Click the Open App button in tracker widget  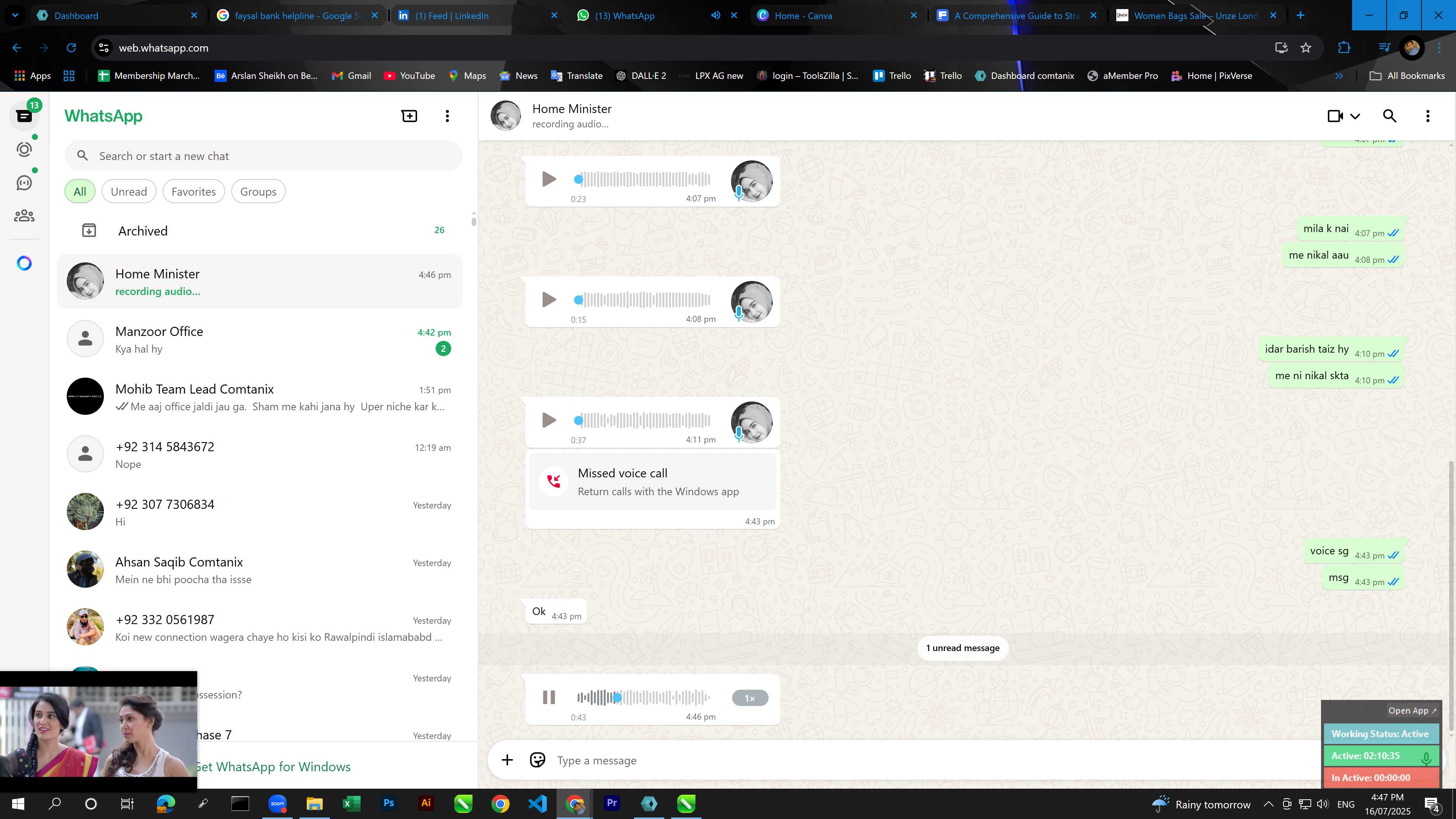[x=1412, y=711]
